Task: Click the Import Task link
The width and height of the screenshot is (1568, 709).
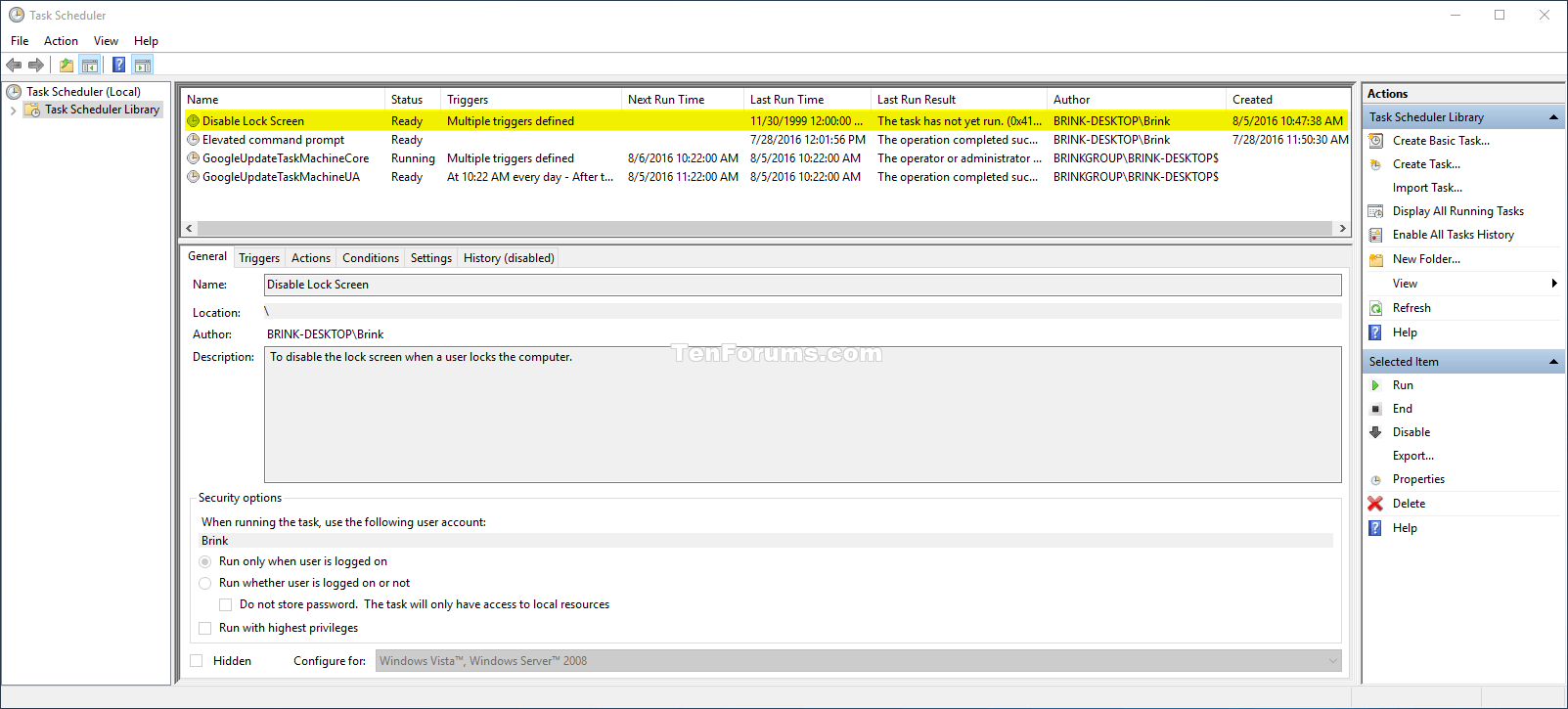Action: pos(1427,188)
